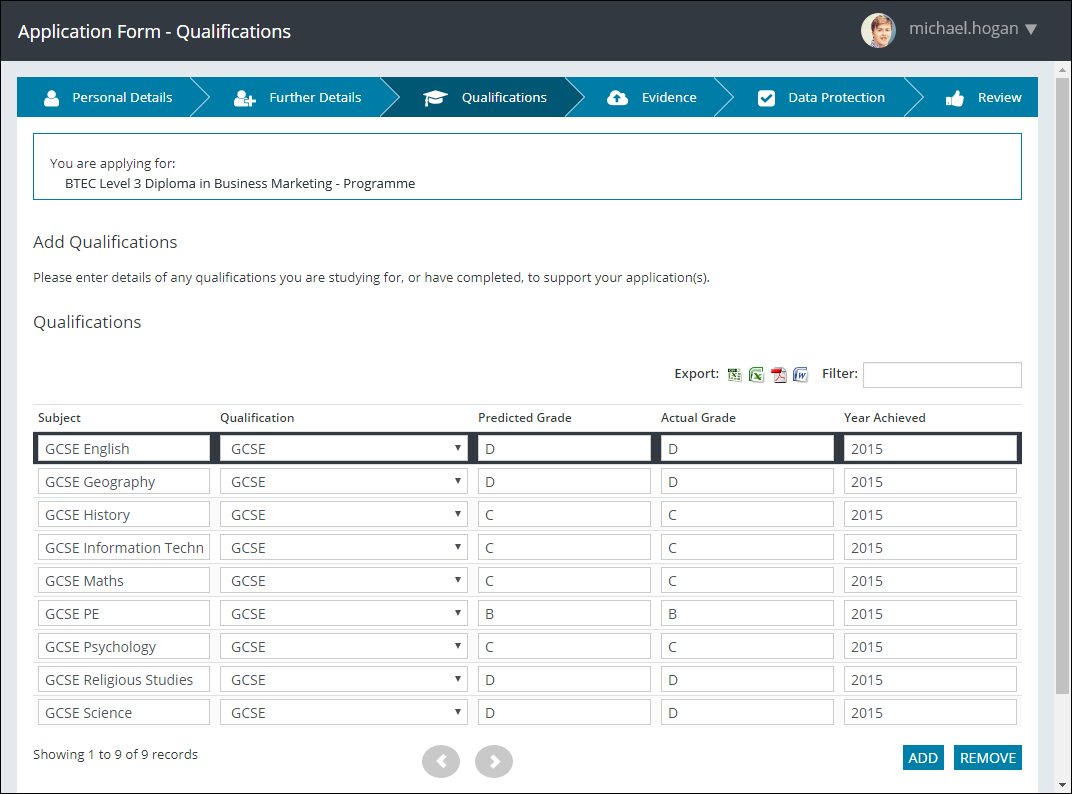This screenshot has width=1072, height=794.
Task: Export qualifications to Word document
Action: tap(800, 375)
